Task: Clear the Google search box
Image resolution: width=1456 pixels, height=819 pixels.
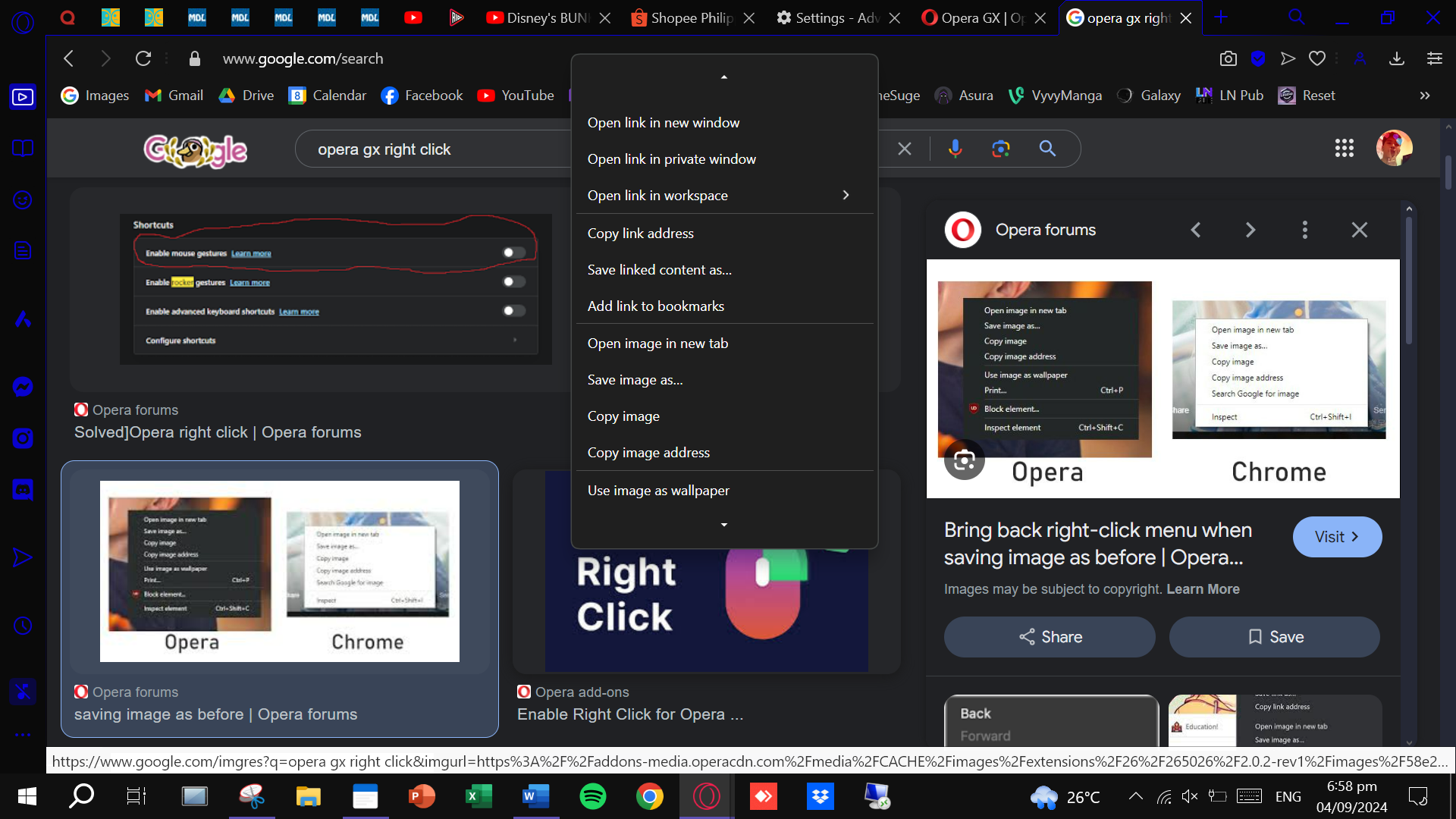Action: point(905,149)
